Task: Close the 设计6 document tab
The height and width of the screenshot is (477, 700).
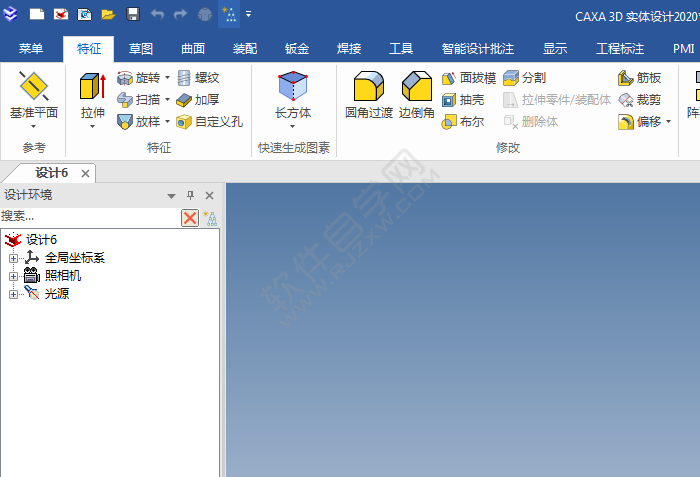Action: coord(85,173)
